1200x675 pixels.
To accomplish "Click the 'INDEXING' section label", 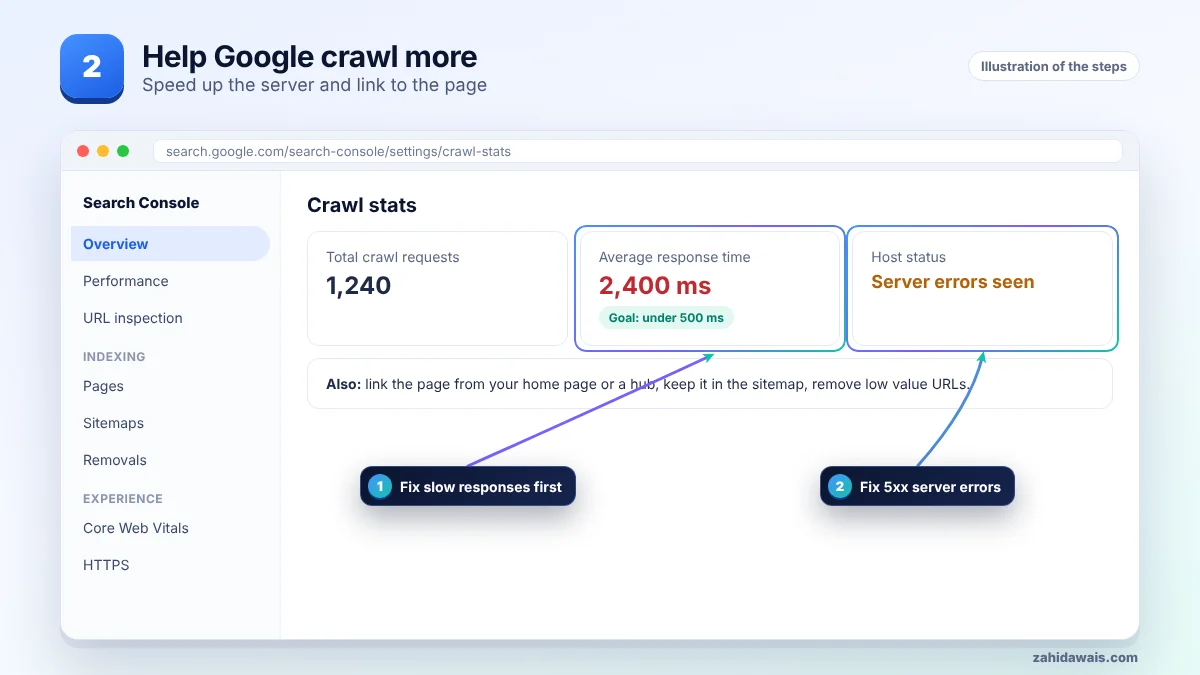I will click(114, 356).
